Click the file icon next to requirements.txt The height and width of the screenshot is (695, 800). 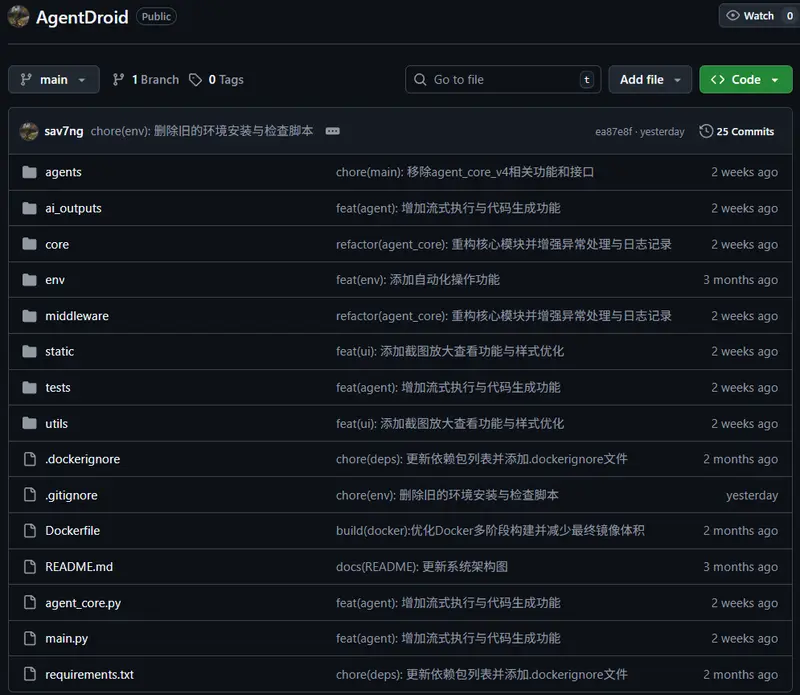tap(29, 675)
